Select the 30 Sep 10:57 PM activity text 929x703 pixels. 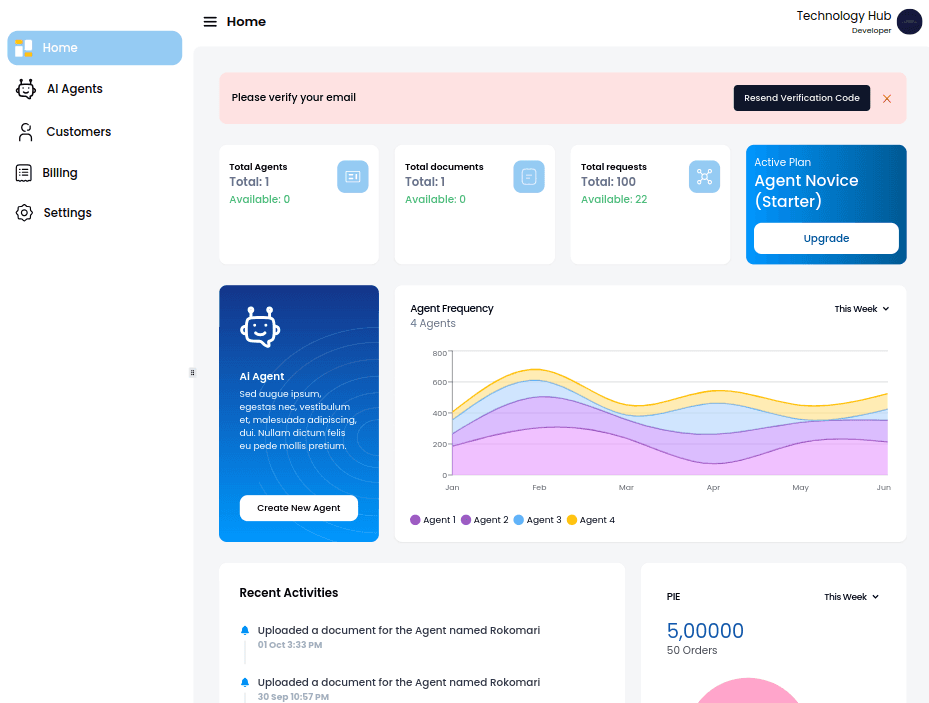coord(293,697)
